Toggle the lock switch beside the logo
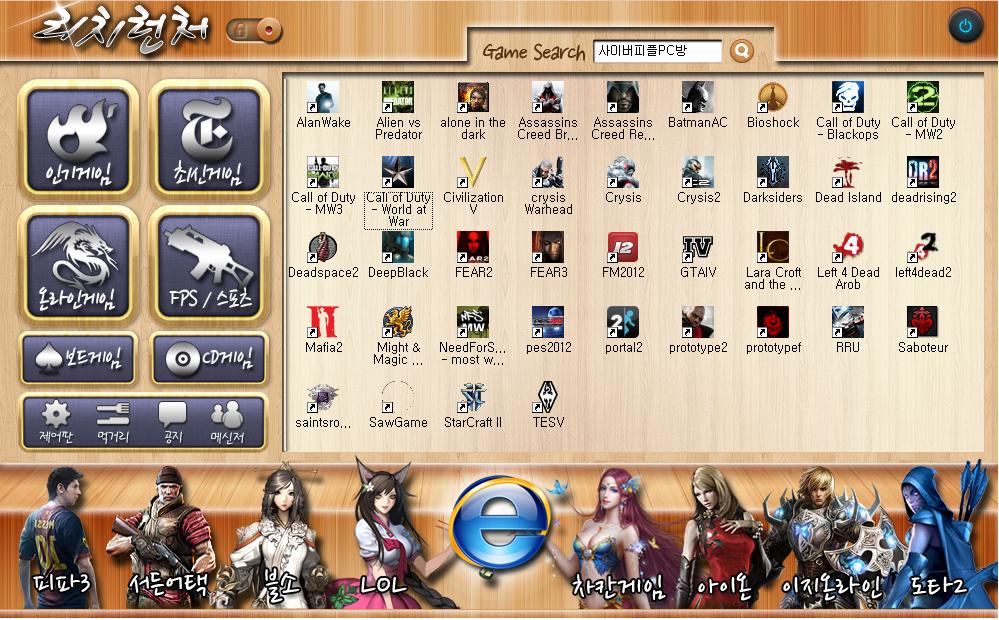 (254, 29)
